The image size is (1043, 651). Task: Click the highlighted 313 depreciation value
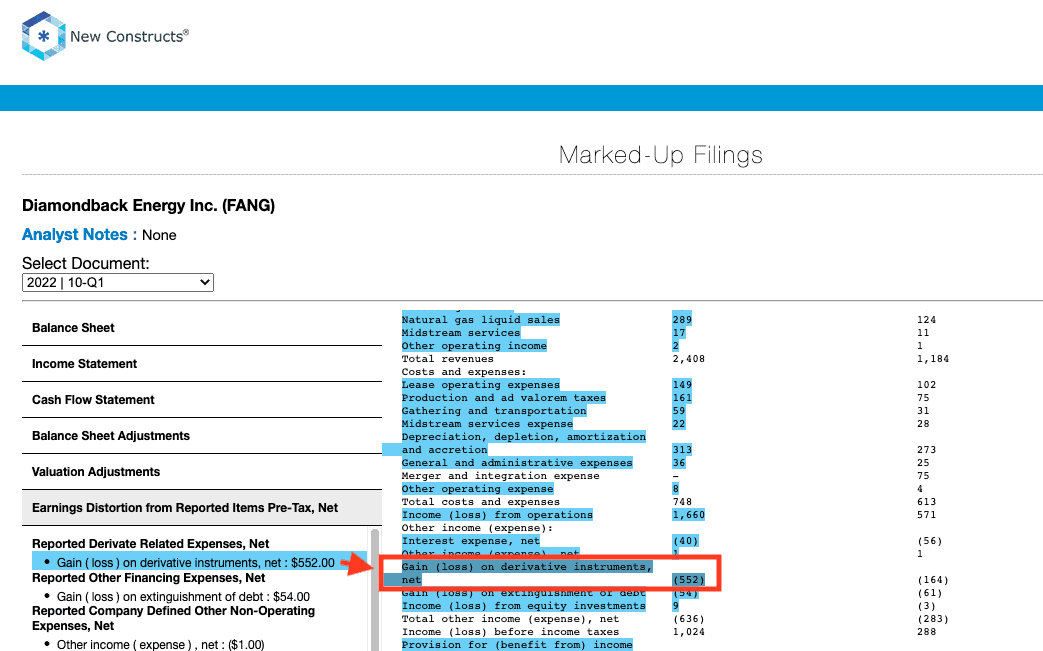click(x=682, y=450)
